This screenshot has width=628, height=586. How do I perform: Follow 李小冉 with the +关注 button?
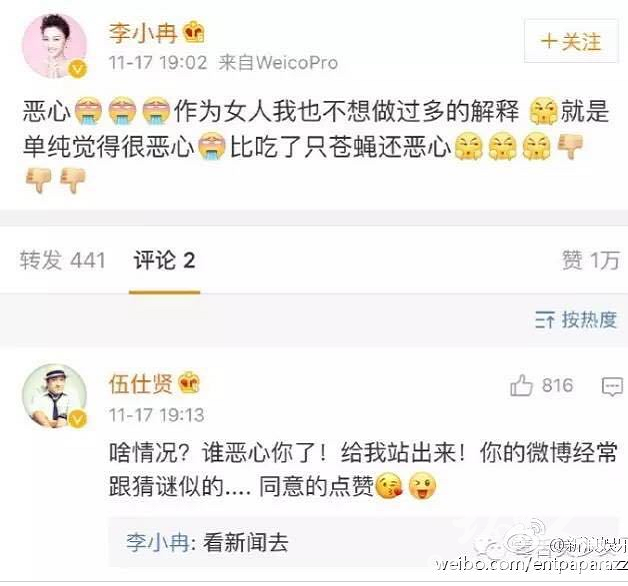[x=571, y=41]
